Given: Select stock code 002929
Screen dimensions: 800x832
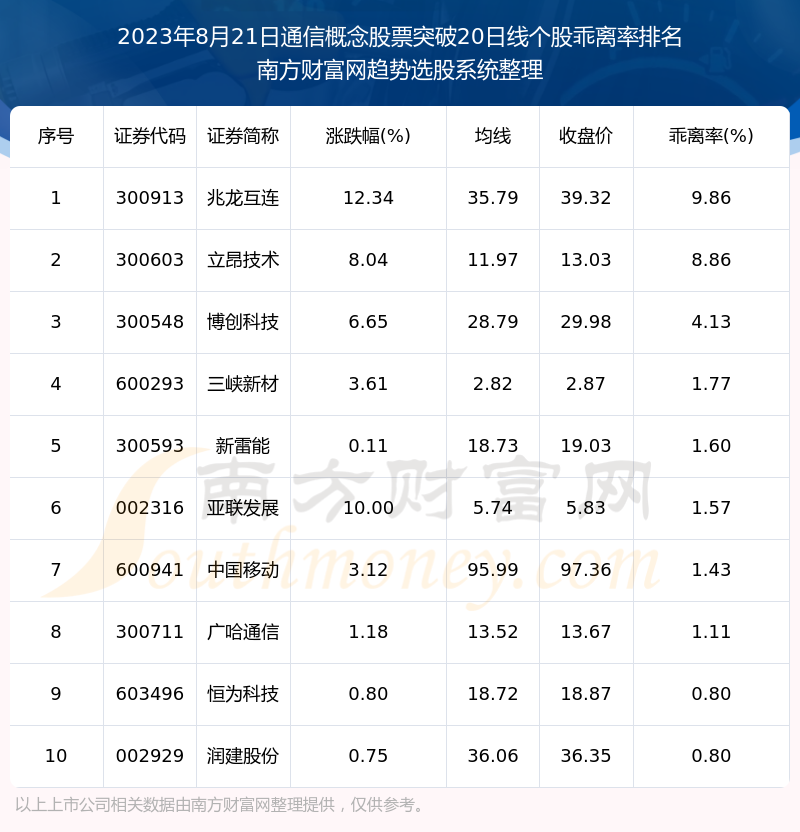Looking at the screenshot, I should click(150, 757).
